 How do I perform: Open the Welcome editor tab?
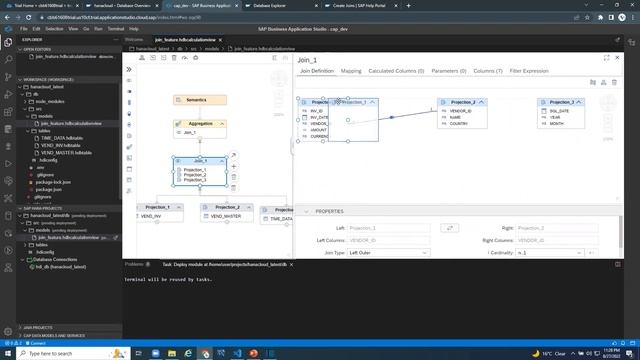[x=134, y=40]
